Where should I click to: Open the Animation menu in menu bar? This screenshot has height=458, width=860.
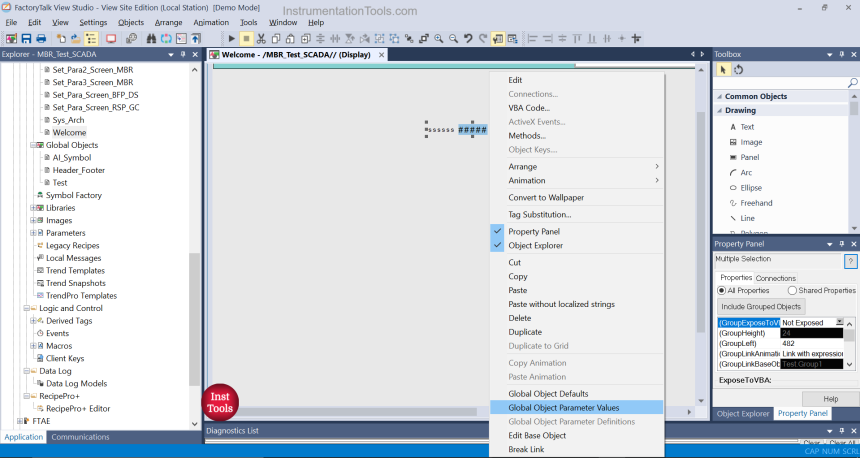pyautogui.click(x=211, y=22)
